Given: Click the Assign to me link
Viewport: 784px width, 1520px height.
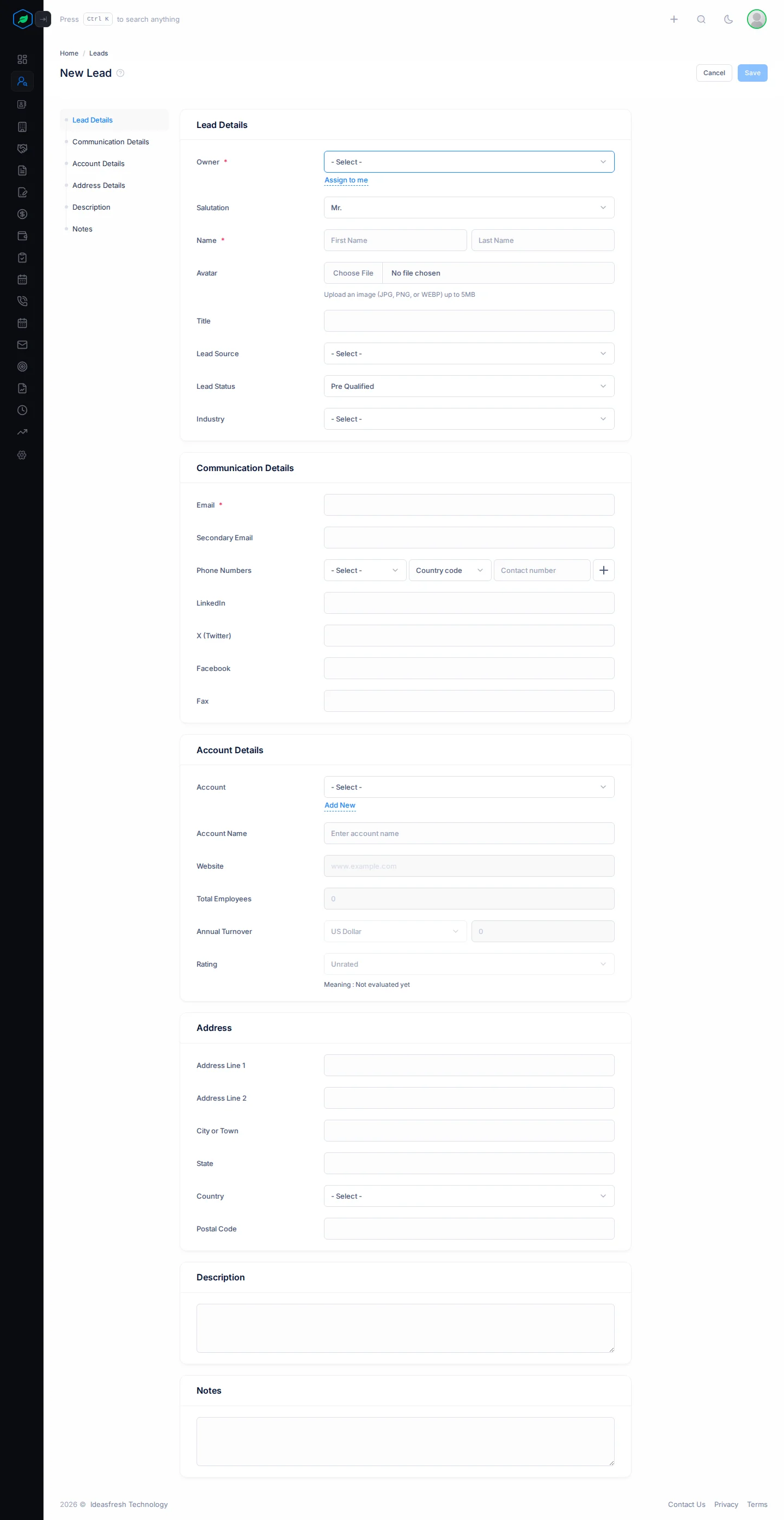Looking at the screenshot, I should (x=346, y=181).
